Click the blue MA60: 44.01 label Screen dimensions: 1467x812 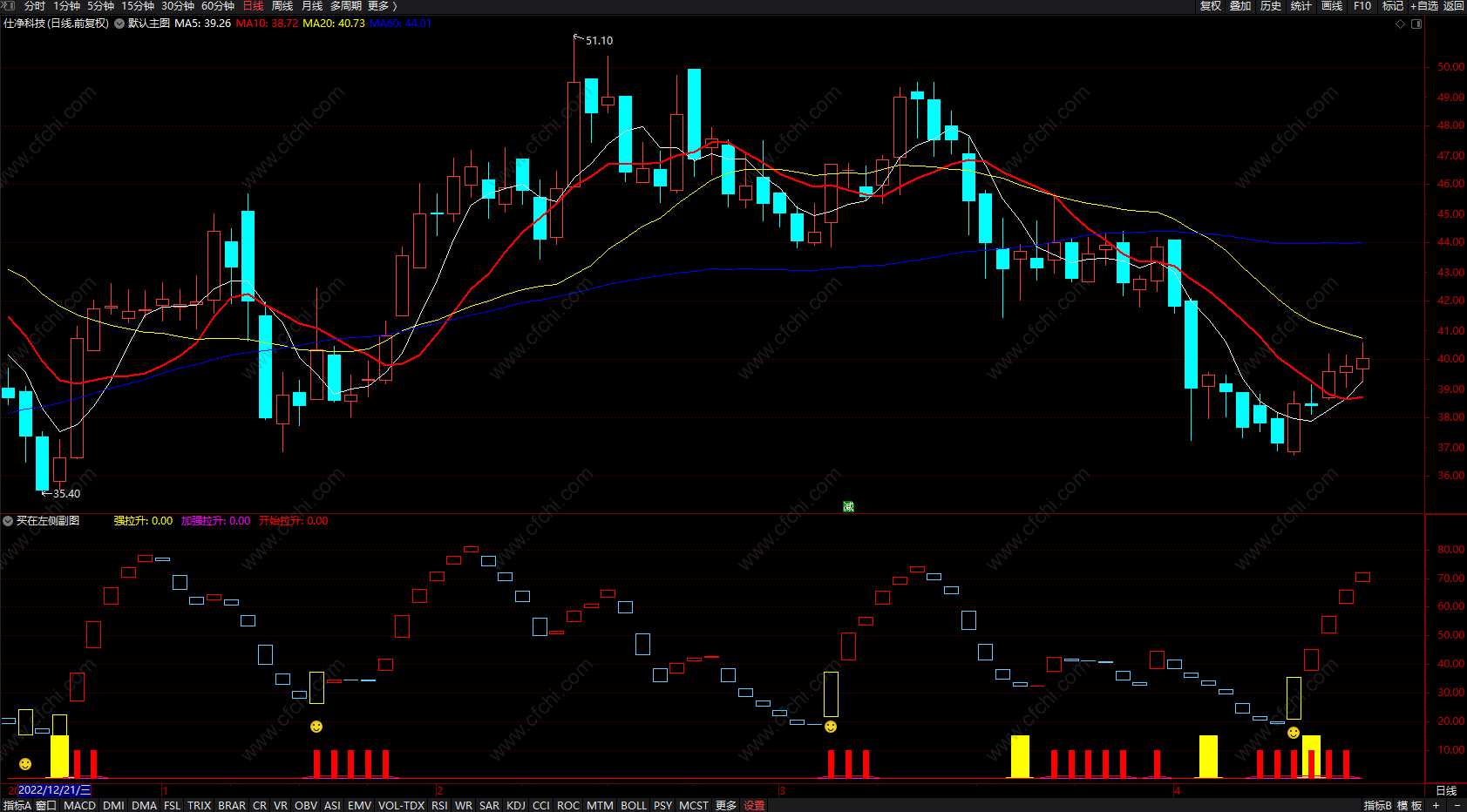tap(401, 24)
